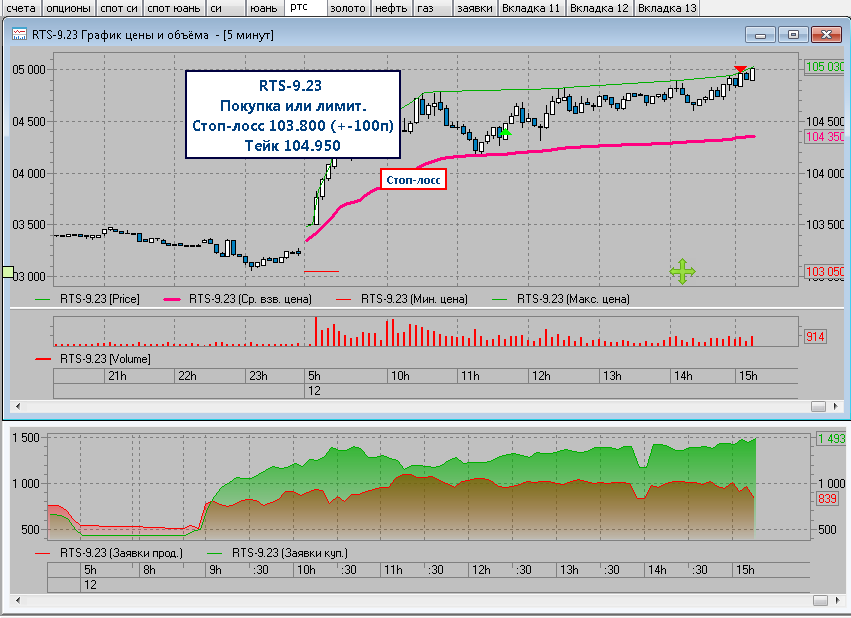Click the Тейк 104.950 annotation text
851x618 pixels.
(293, 145)
